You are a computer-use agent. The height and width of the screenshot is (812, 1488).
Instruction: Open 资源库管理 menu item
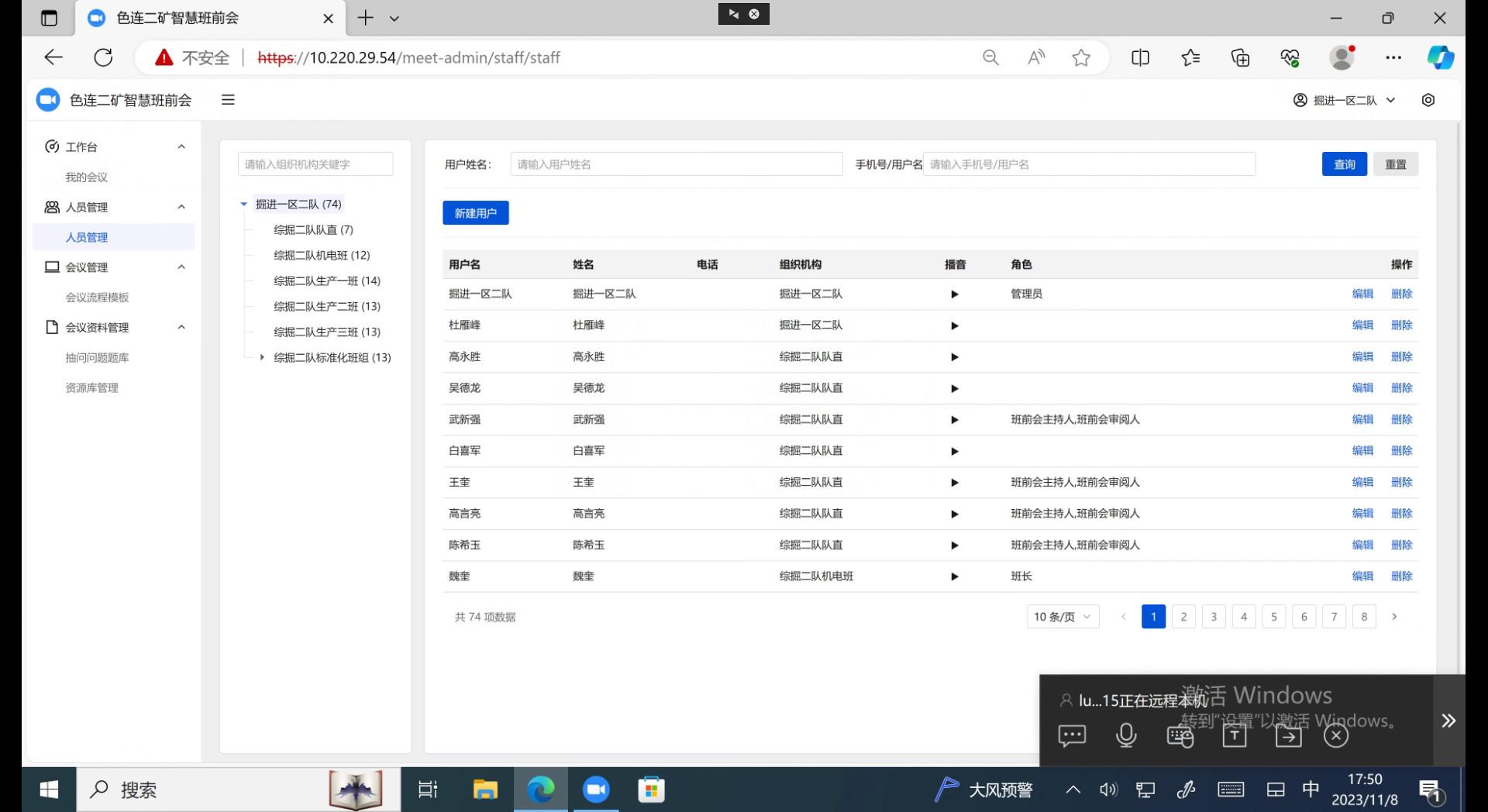pyautogui.click(x=91, y=388)
